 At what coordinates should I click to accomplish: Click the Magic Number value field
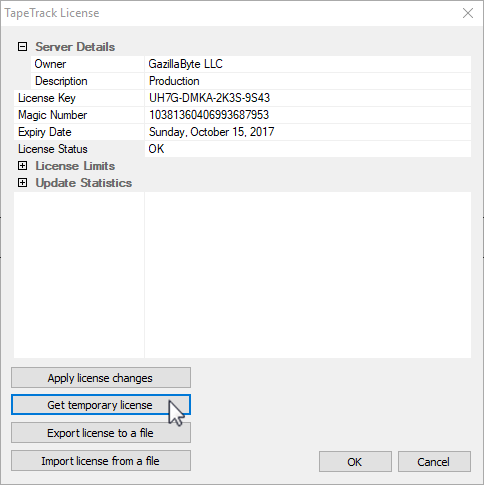[x=308, y=115]
